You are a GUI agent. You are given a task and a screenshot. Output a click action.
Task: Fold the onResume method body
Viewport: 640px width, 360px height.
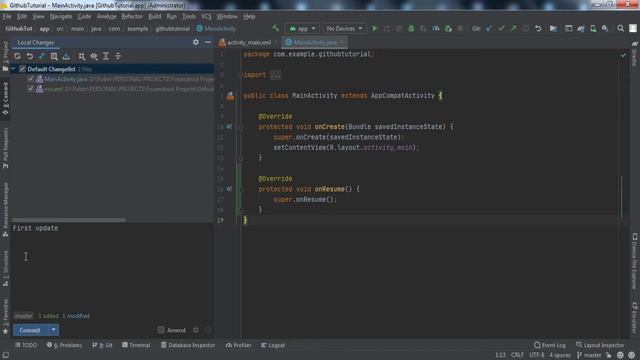(241, 189)
